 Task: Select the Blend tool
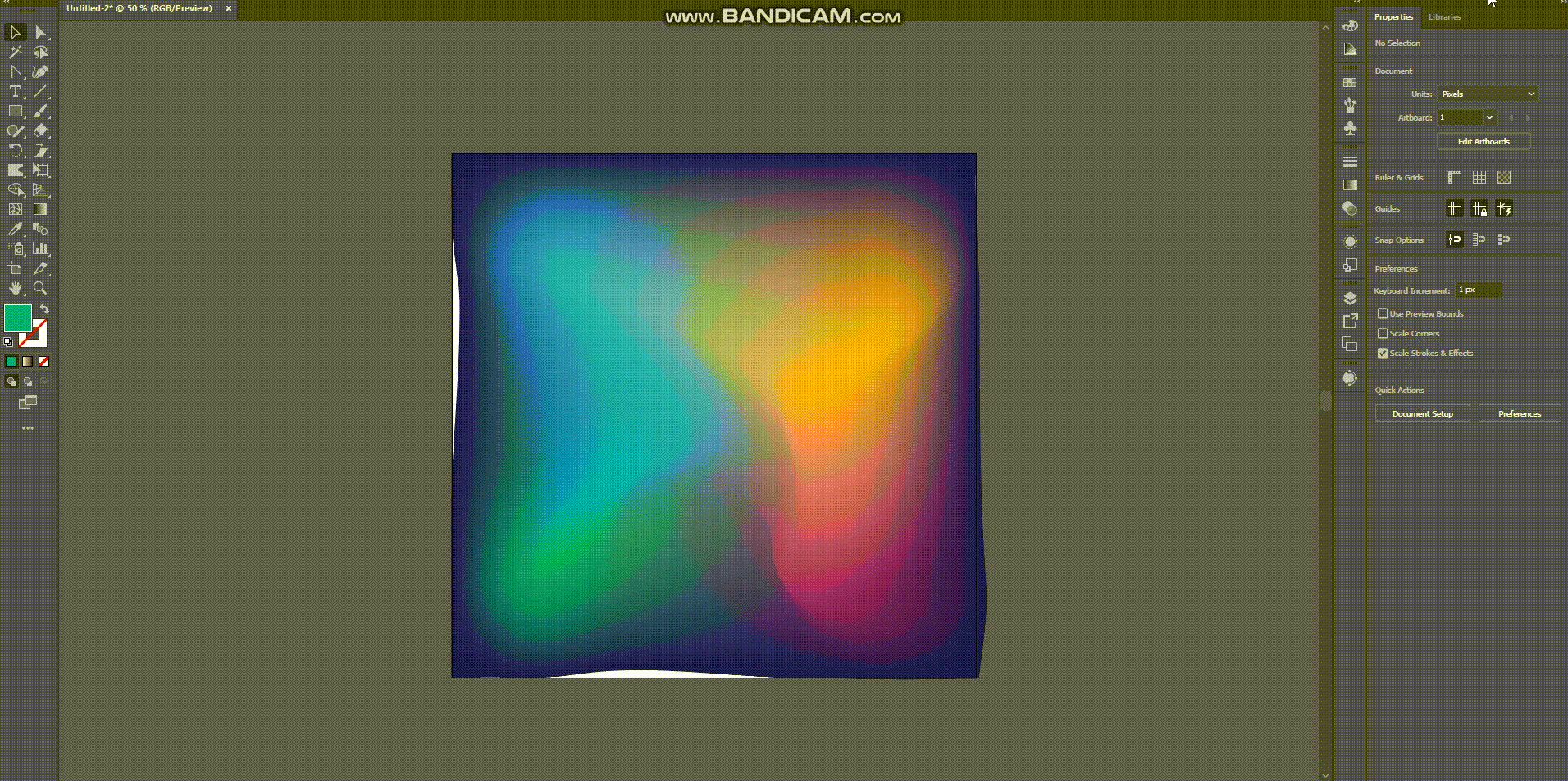pos(40,230)
